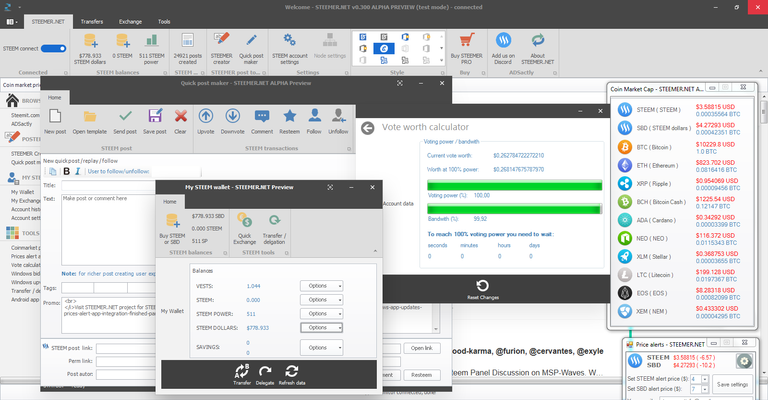
Task: Switch to the Exchange ribbon tab
Action: 130,22
